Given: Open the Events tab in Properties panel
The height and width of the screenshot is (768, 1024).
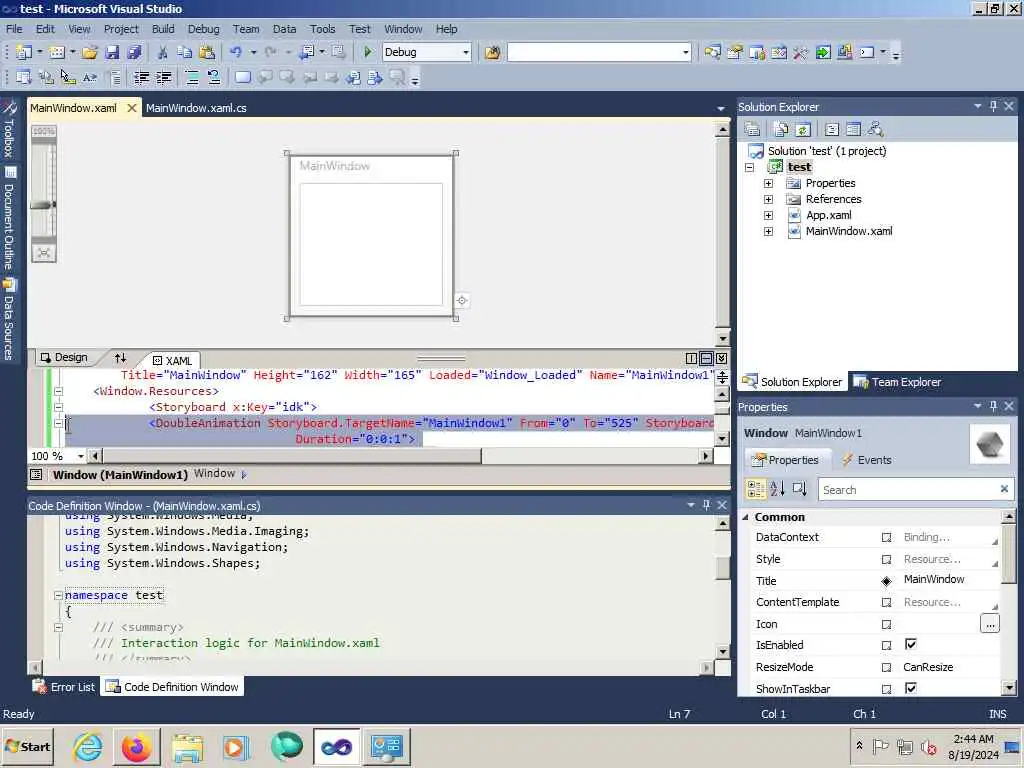Looking at the screenshot, I should point(867,460).
